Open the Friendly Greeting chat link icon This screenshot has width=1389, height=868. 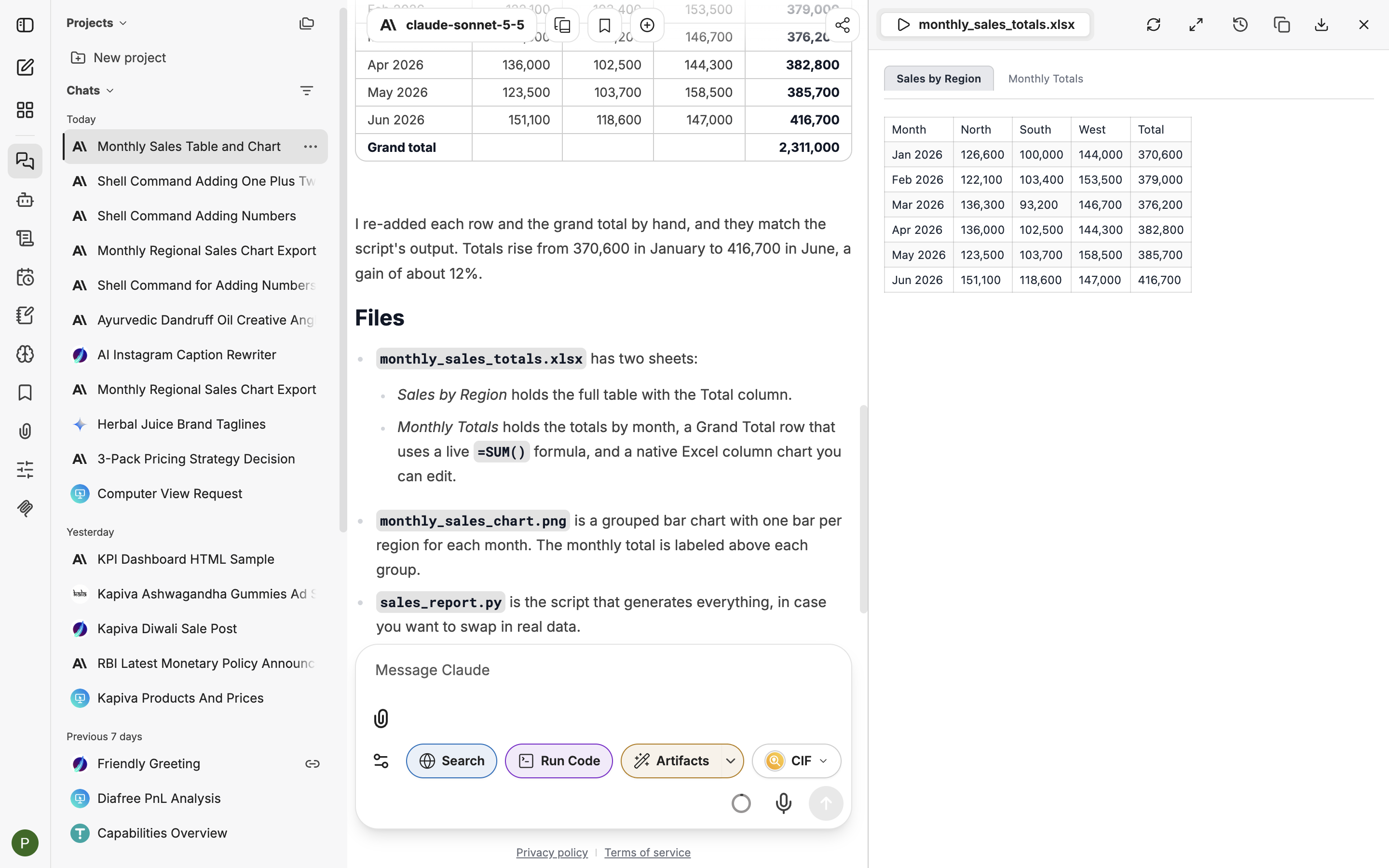[312, 763]
